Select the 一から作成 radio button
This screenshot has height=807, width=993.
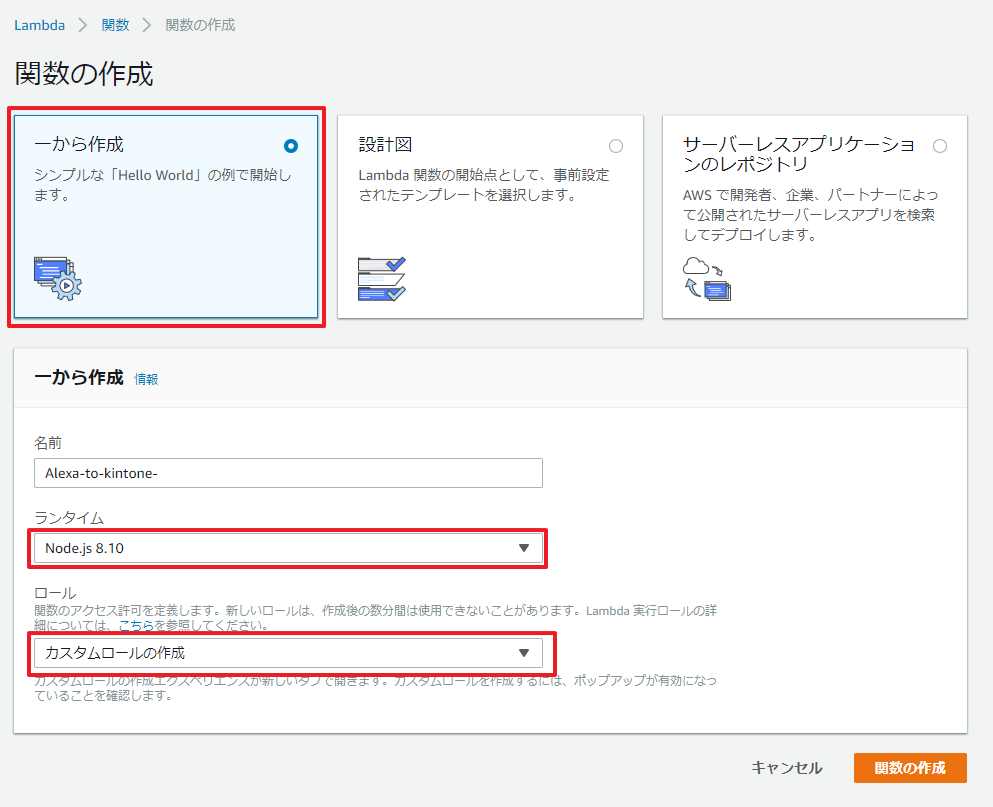click(x=291, y=146)
